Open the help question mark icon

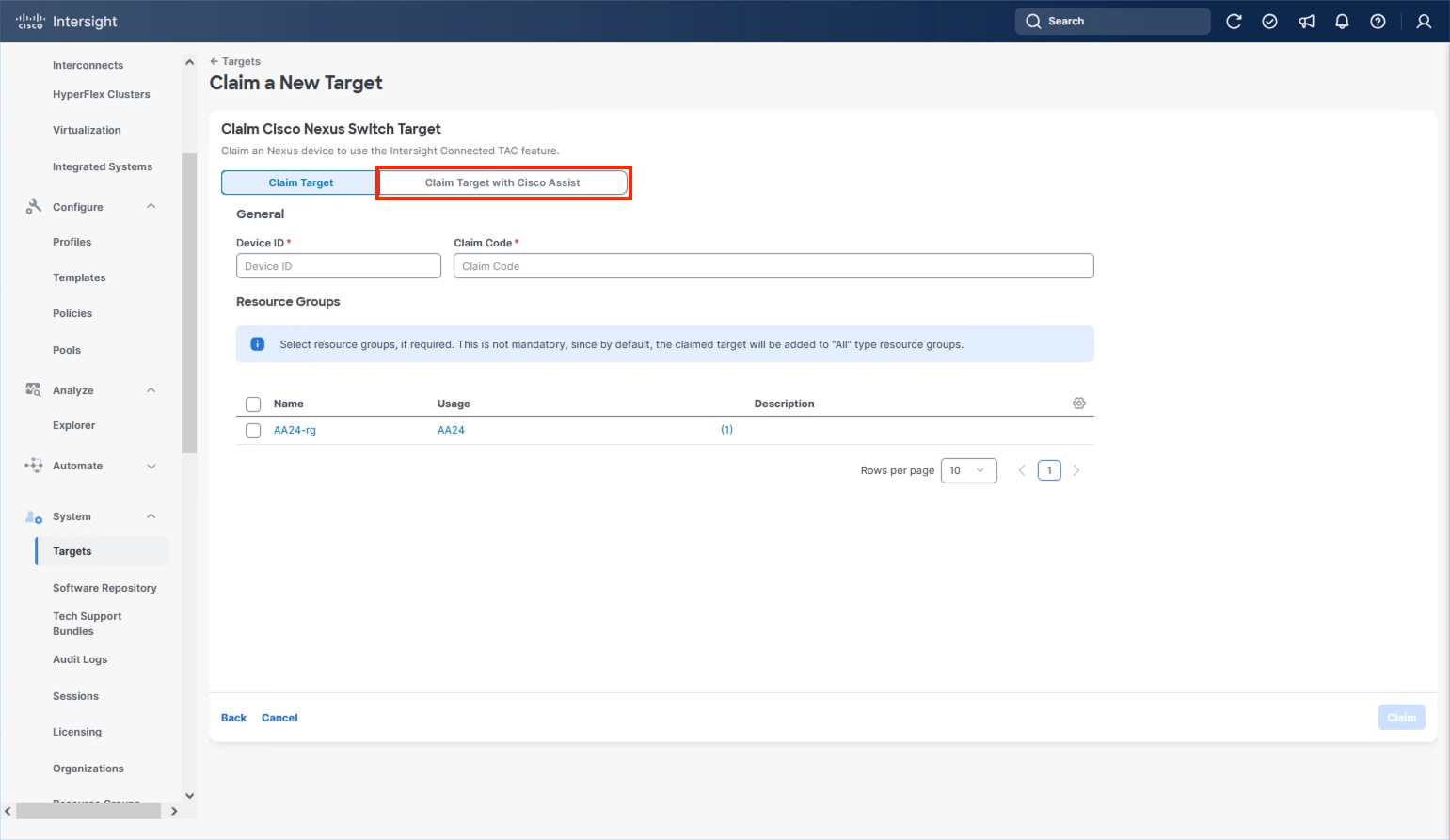click(x=1378, y=22)
